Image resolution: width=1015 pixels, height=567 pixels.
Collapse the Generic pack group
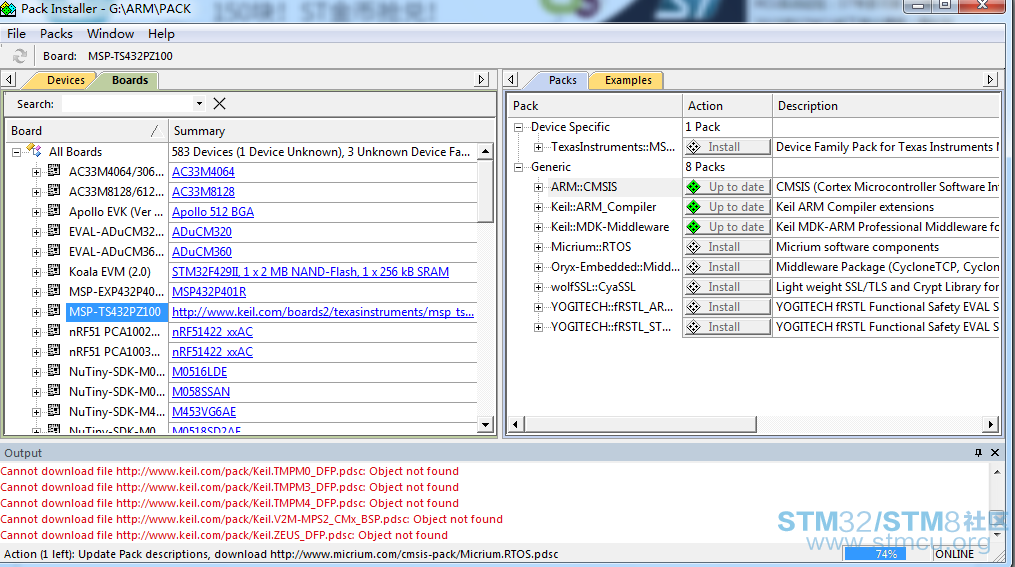click(x=518, y=168)
